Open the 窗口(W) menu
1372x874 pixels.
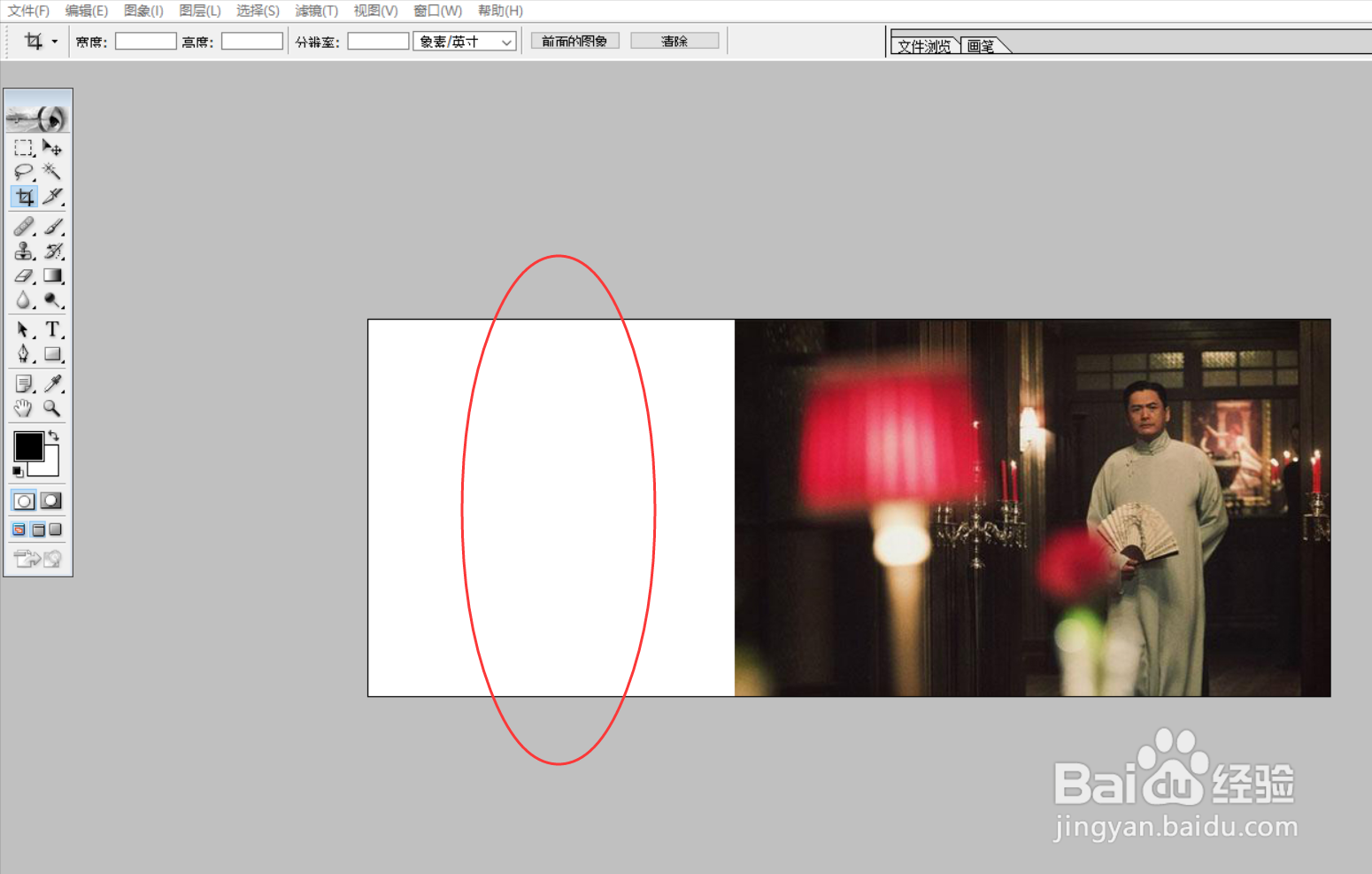tap(438, 11)
